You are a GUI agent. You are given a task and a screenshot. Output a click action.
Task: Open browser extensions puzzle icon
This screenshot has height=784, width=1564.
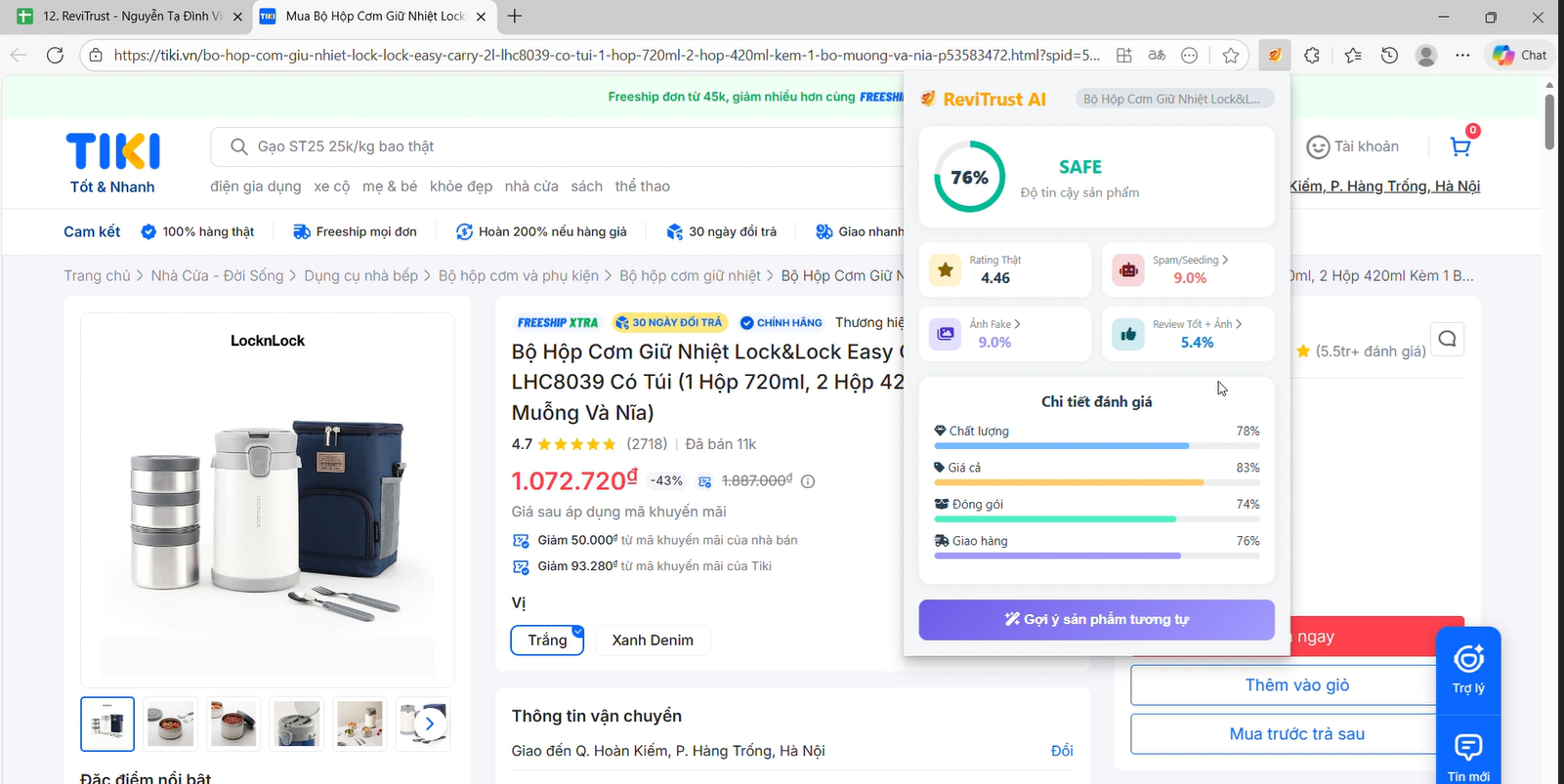(x=1312, y=56)
